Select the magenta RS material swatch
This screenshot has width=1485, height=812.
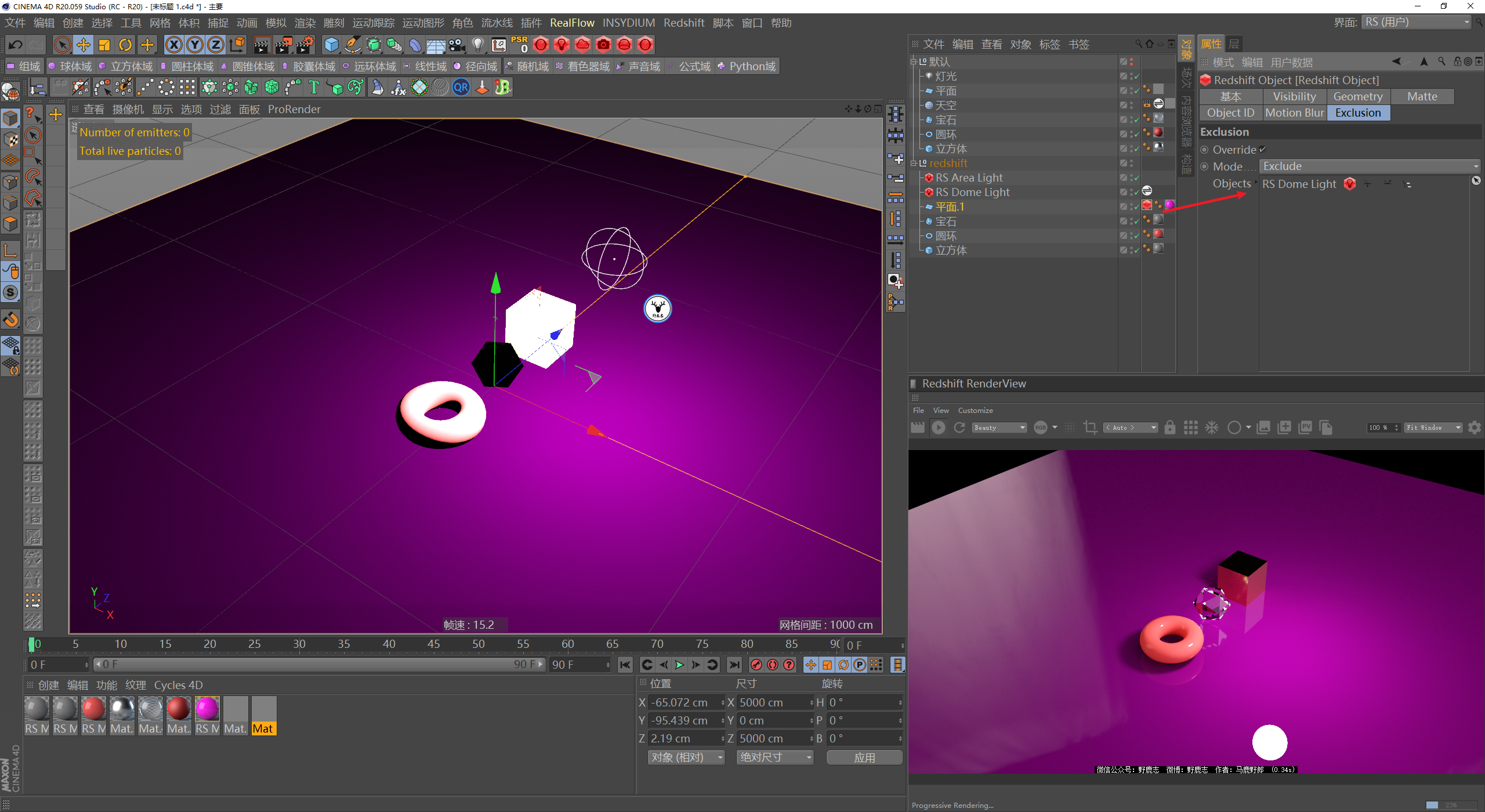(207, 709)
